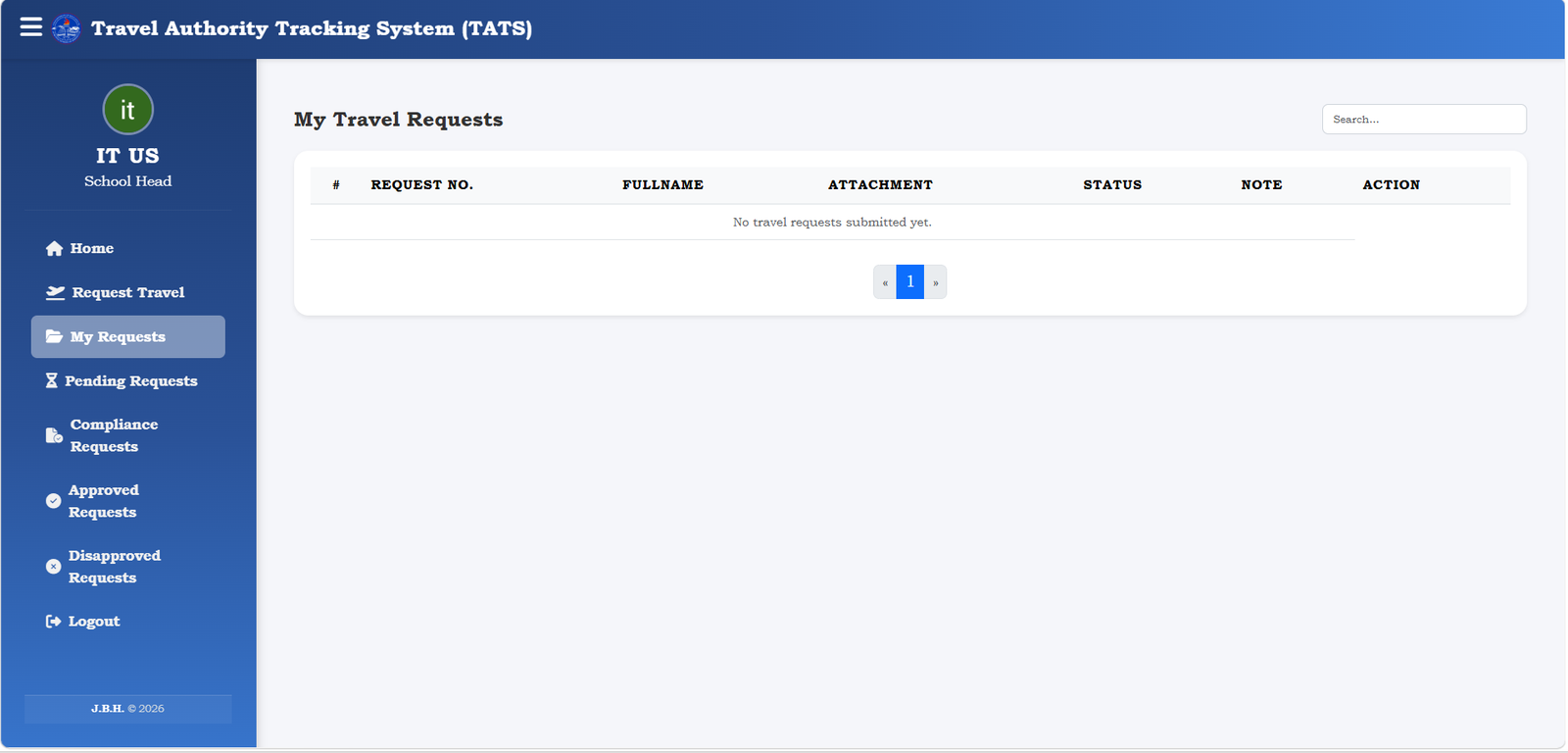Click the 'School Head' role label
This screenshot has height=753, width=1568.
click(x=127, y=181)
